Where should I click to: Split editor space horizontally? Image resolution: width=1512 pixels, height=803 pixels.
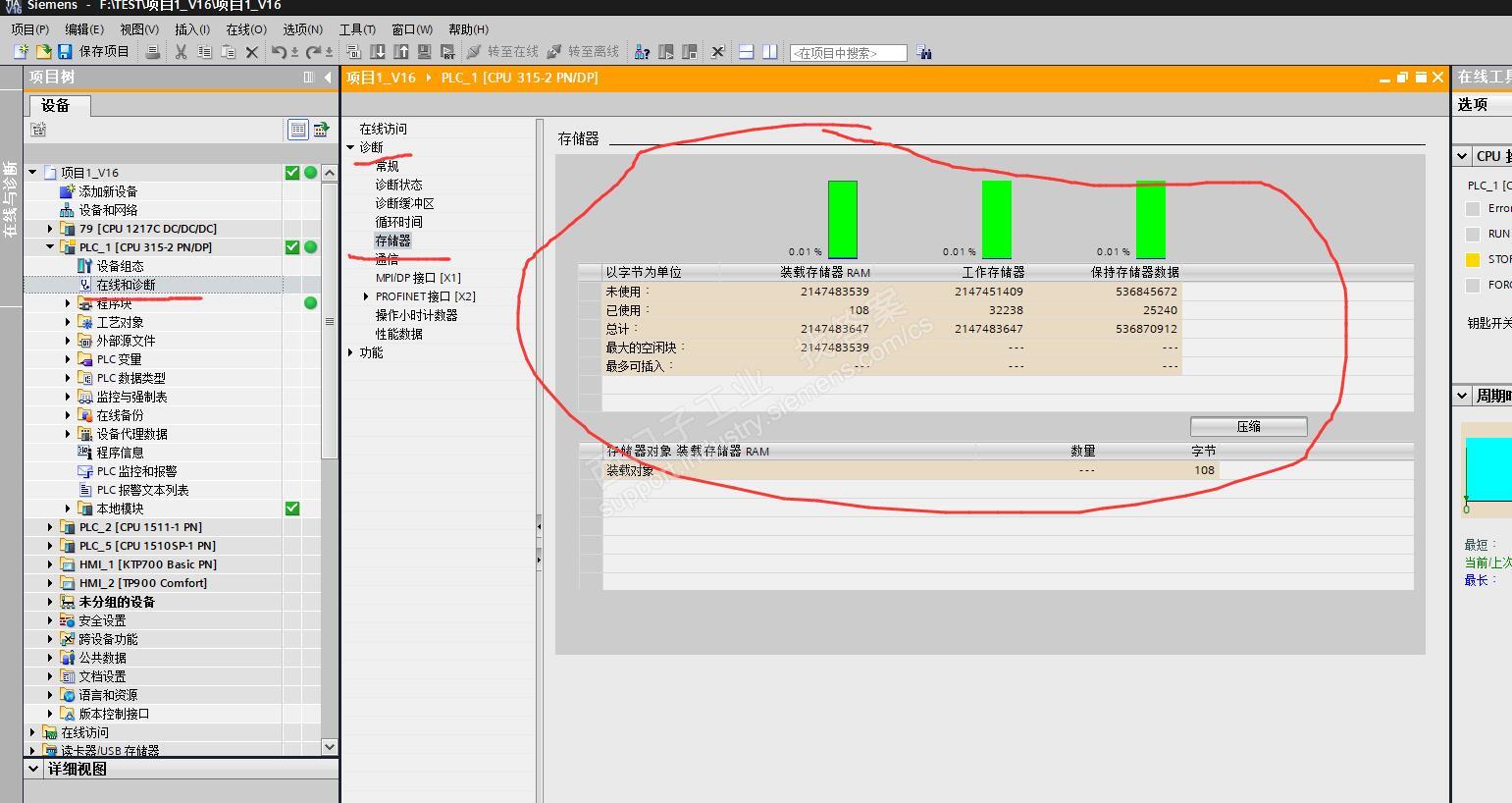click(746, 52)
